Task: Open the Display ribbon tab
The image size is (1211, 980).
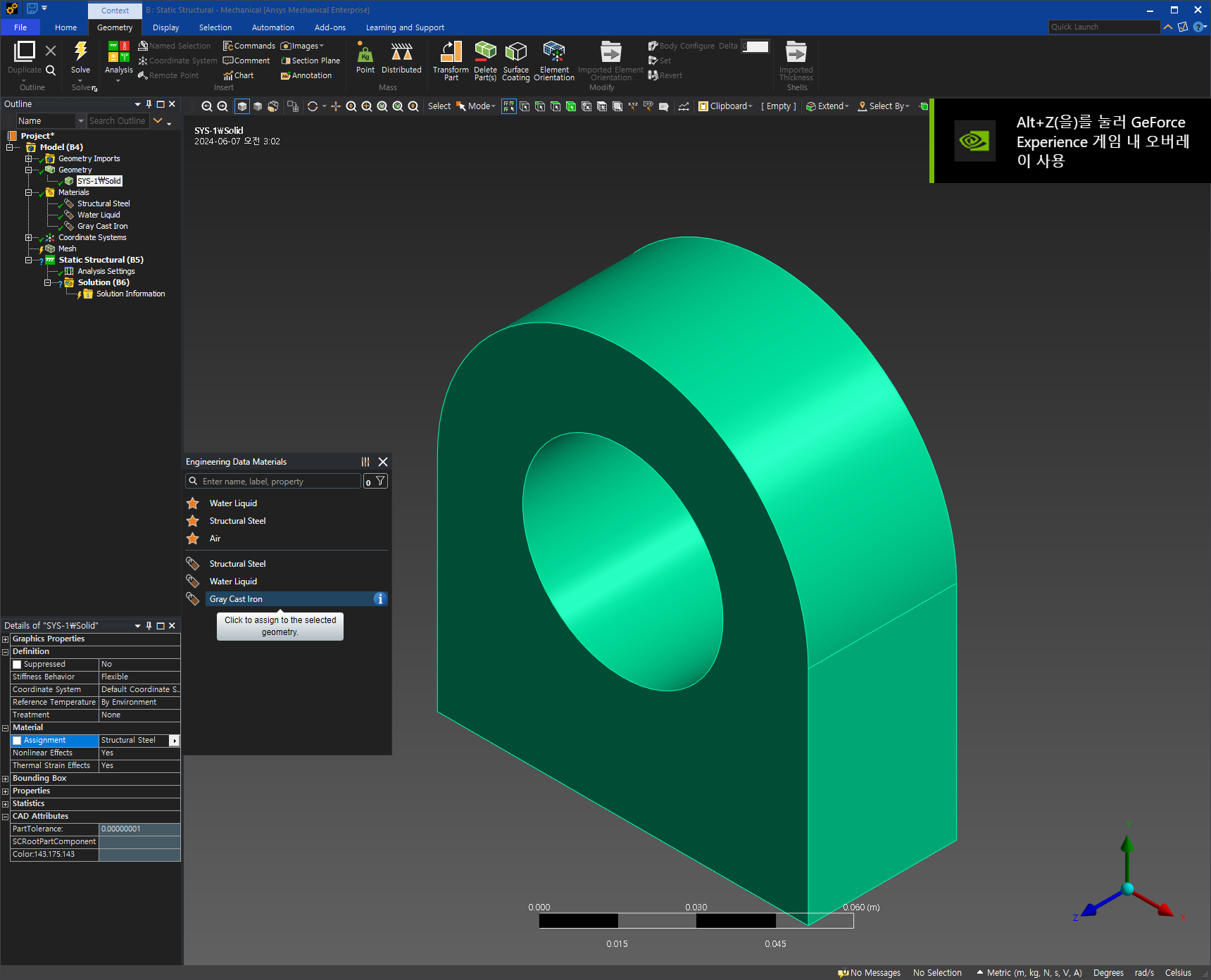Action: coord(165,27)
